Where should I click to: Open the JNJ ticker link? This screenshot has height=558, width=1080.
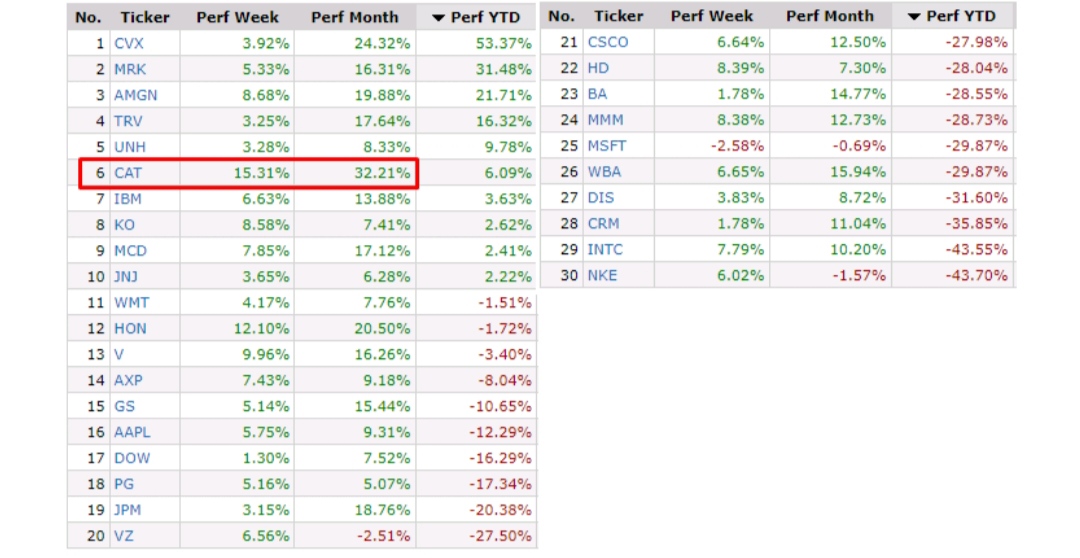coord(126,277)
